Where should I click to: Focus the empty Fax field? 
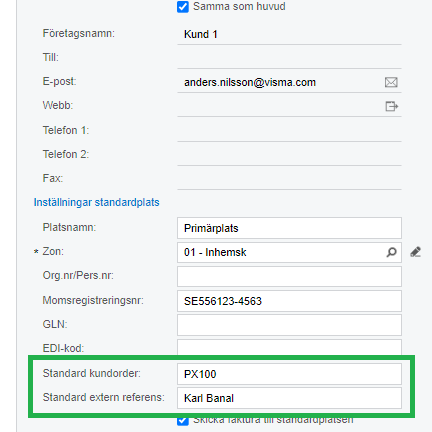(289, 179)
